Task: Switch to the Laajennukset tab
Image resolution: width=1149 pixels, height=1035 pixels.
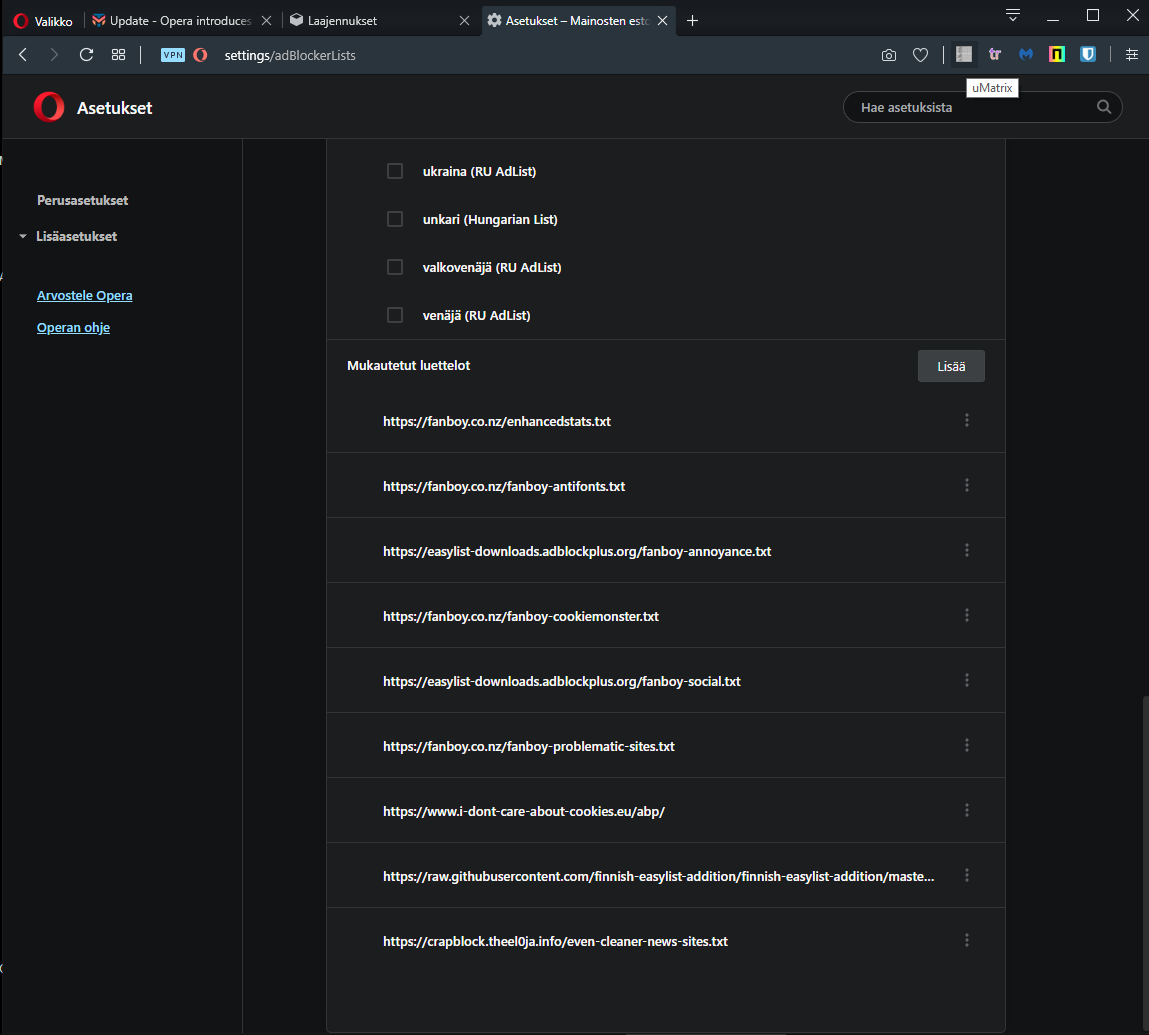Action: coord(375,21)
